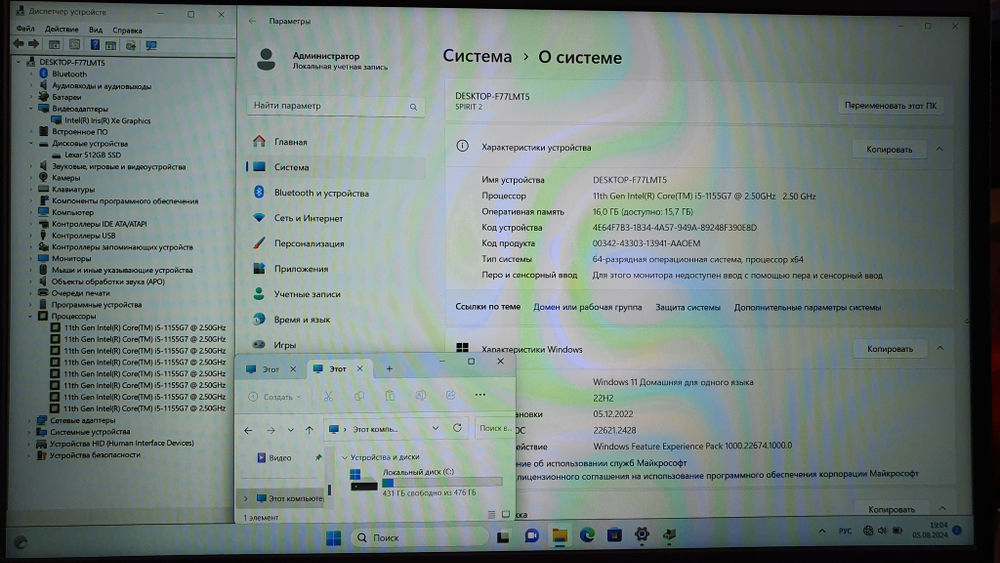Open Settings gear icon on taskbar

click(x=642, y=534)
